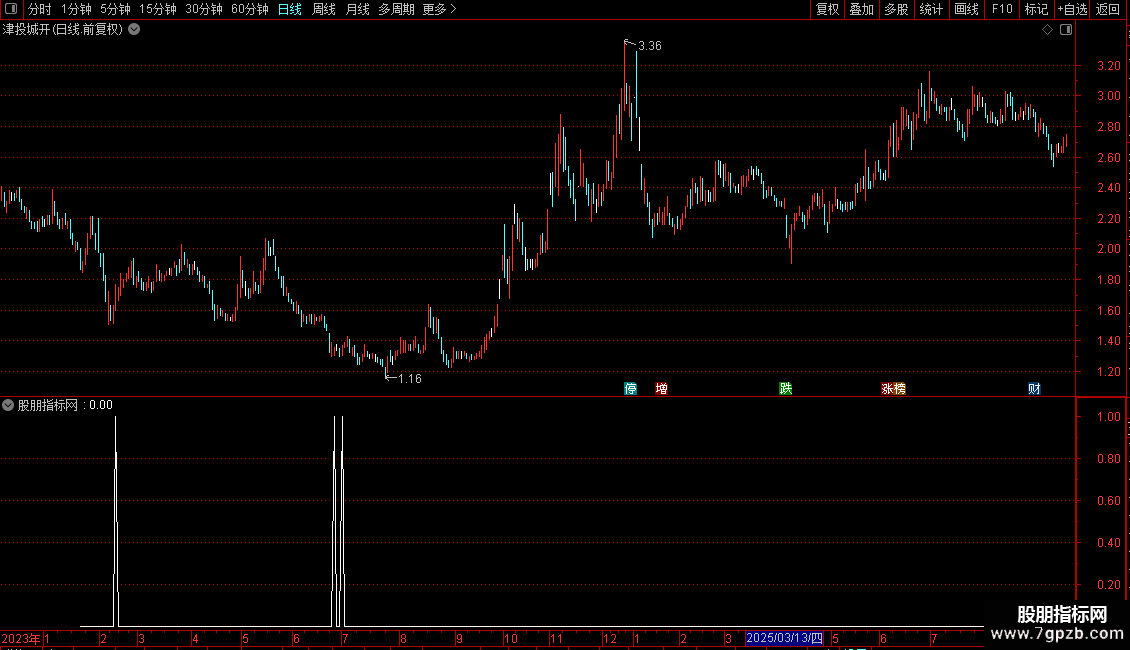Expand the 更多 periods menu
The height and width of the screenshot is (650, 1130).
(440, 9)
